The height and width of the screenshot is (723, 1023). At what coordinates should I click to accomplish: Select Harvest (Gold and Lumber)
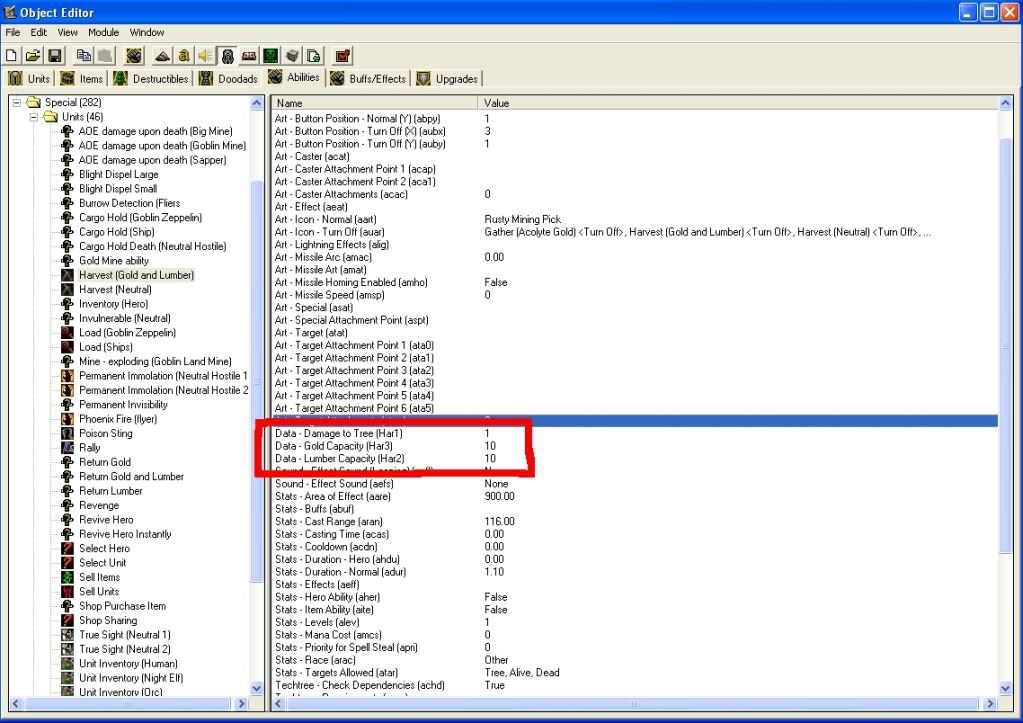pyautogui.click(x=136, y=275)
